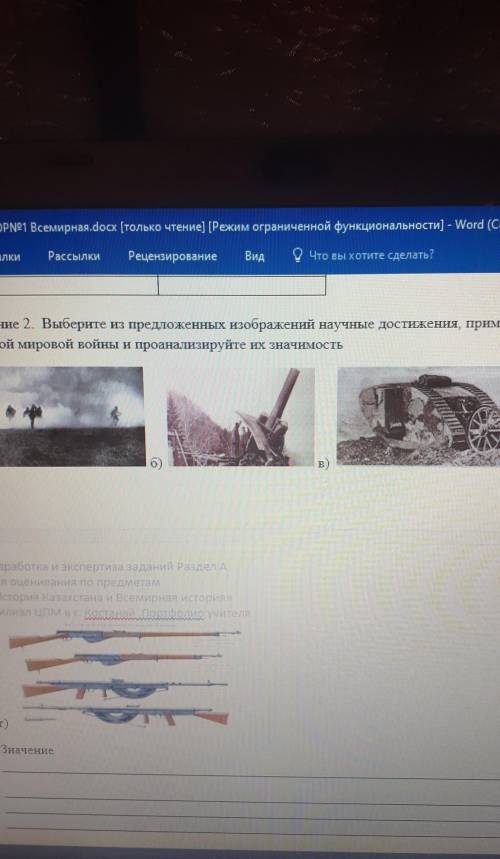The width and height of the screenshot is (500, 859).
Task: Select the tank photograph on the right
Action: click(x=419, y=416)
